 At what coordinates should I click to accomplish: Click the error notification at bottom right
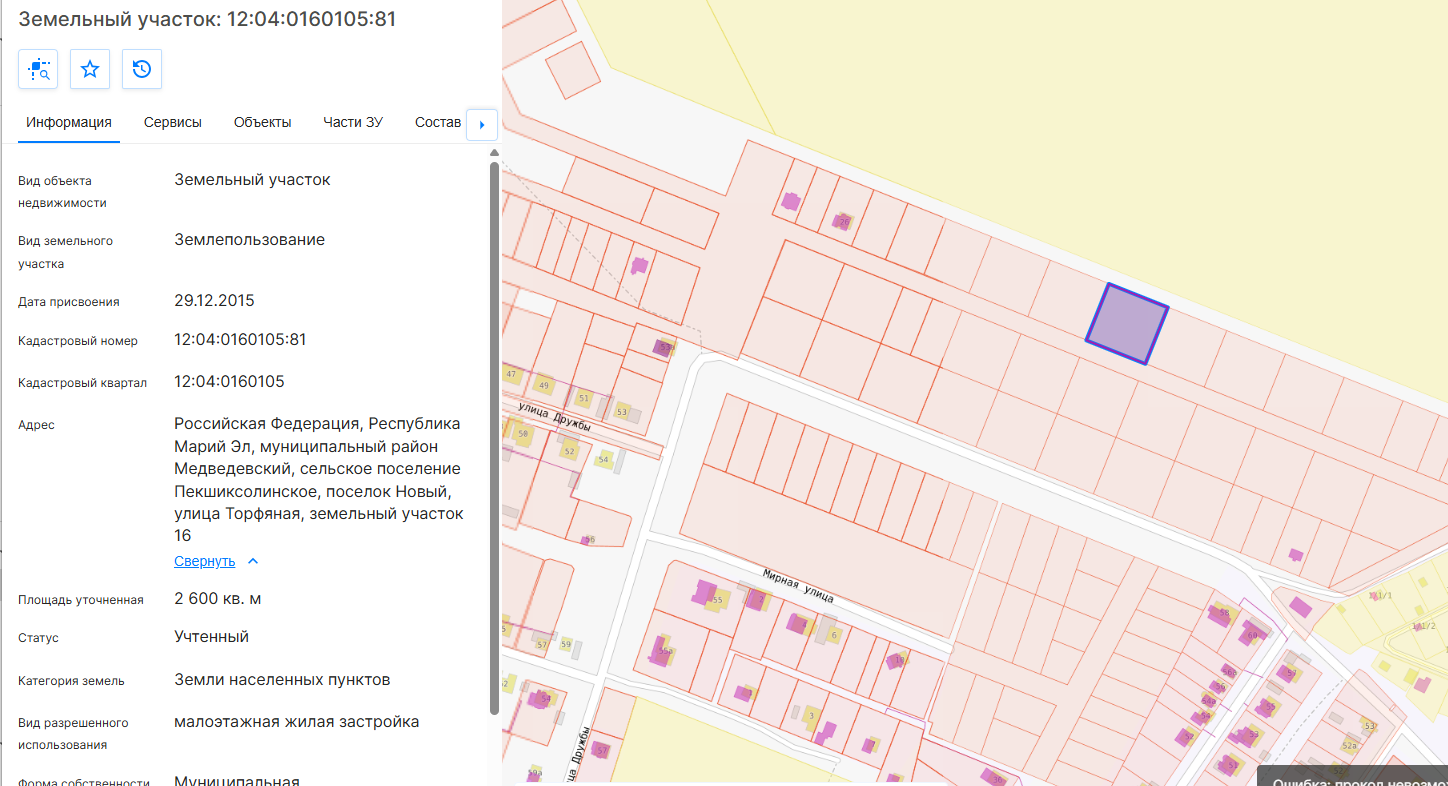(1352, 776)
